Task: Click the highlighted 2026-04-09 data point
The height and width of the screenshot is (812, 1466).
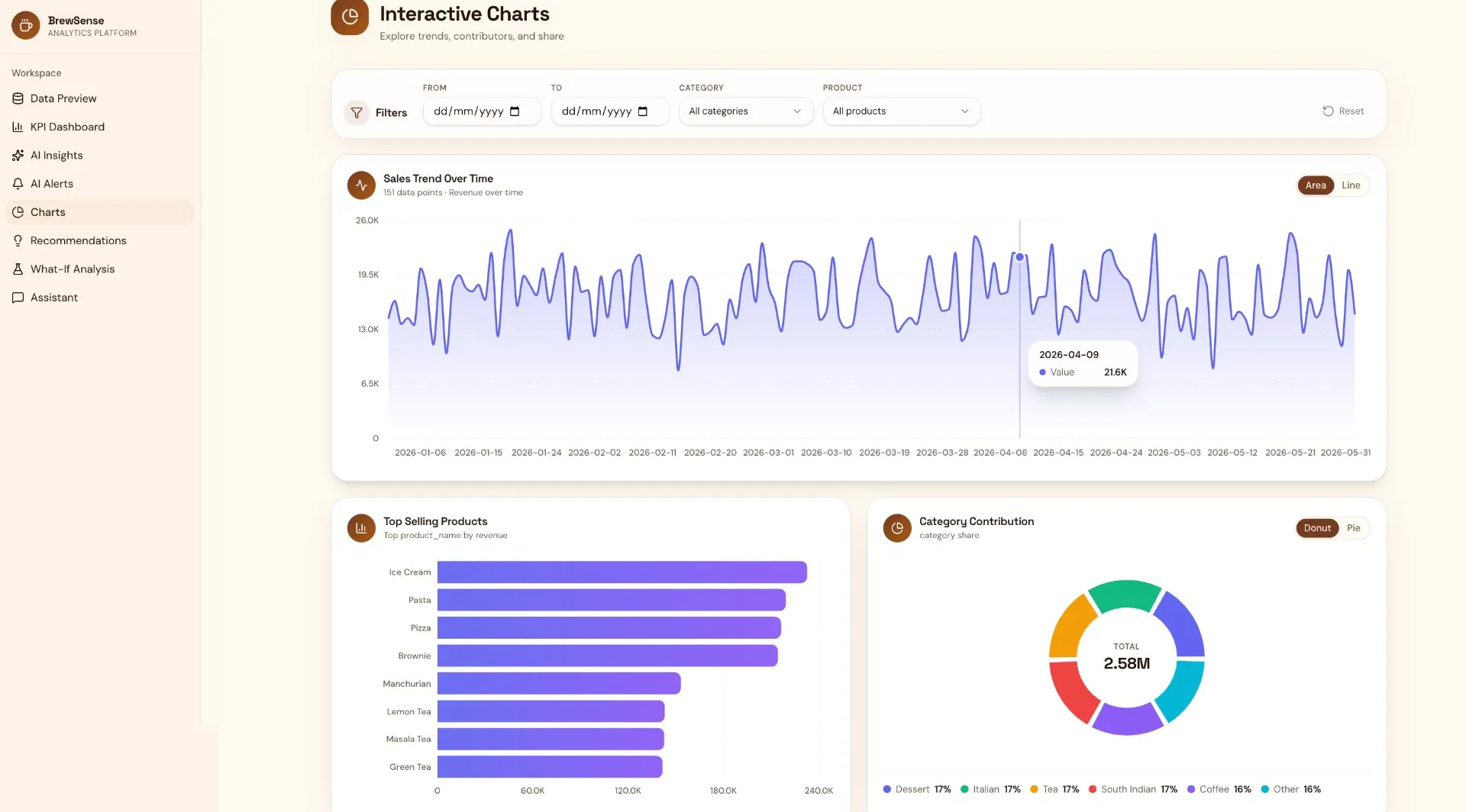Action: (1019, 257)
